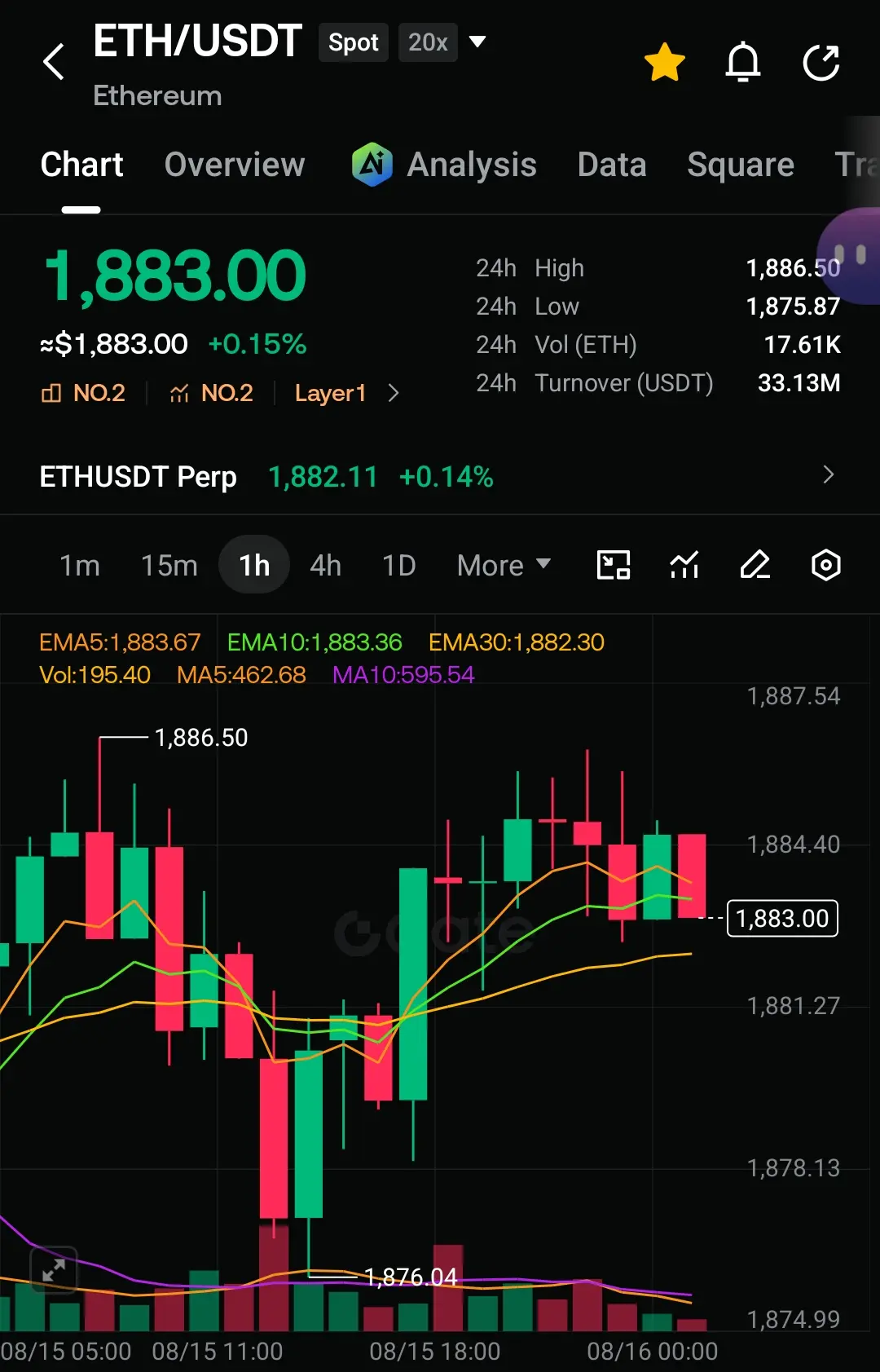
Task: Tap the large 1,883.00 last price
Action: [x=175, y=276]
